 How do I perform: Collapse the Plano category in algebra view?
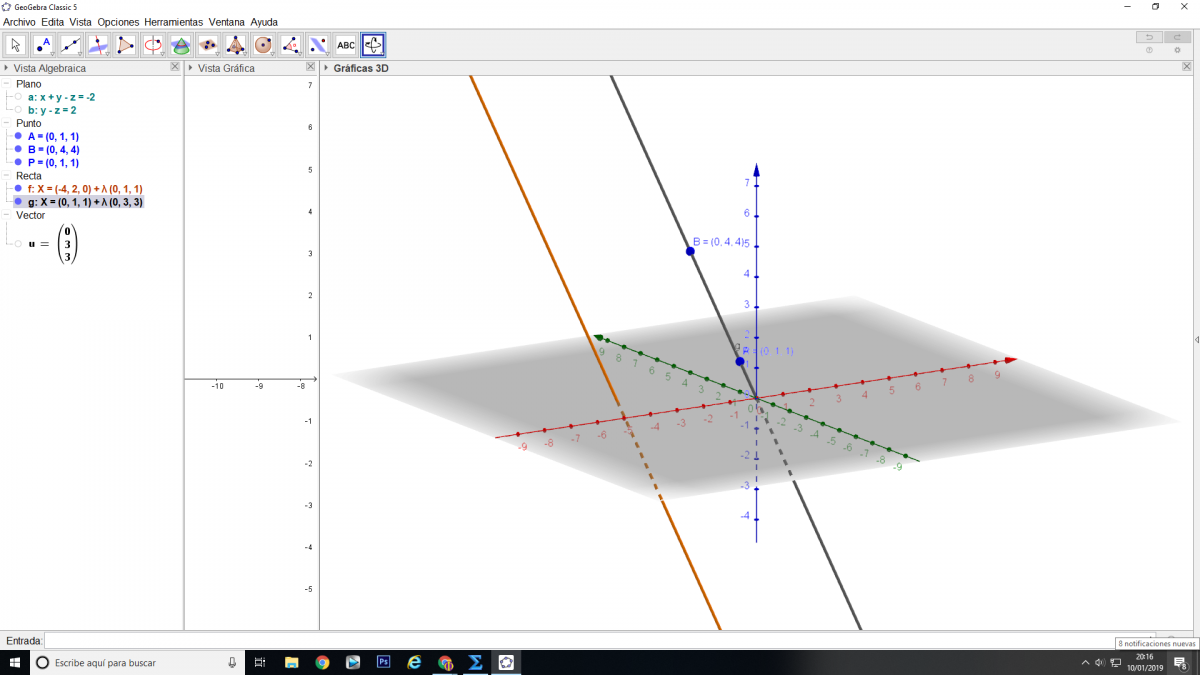[6, 84]
